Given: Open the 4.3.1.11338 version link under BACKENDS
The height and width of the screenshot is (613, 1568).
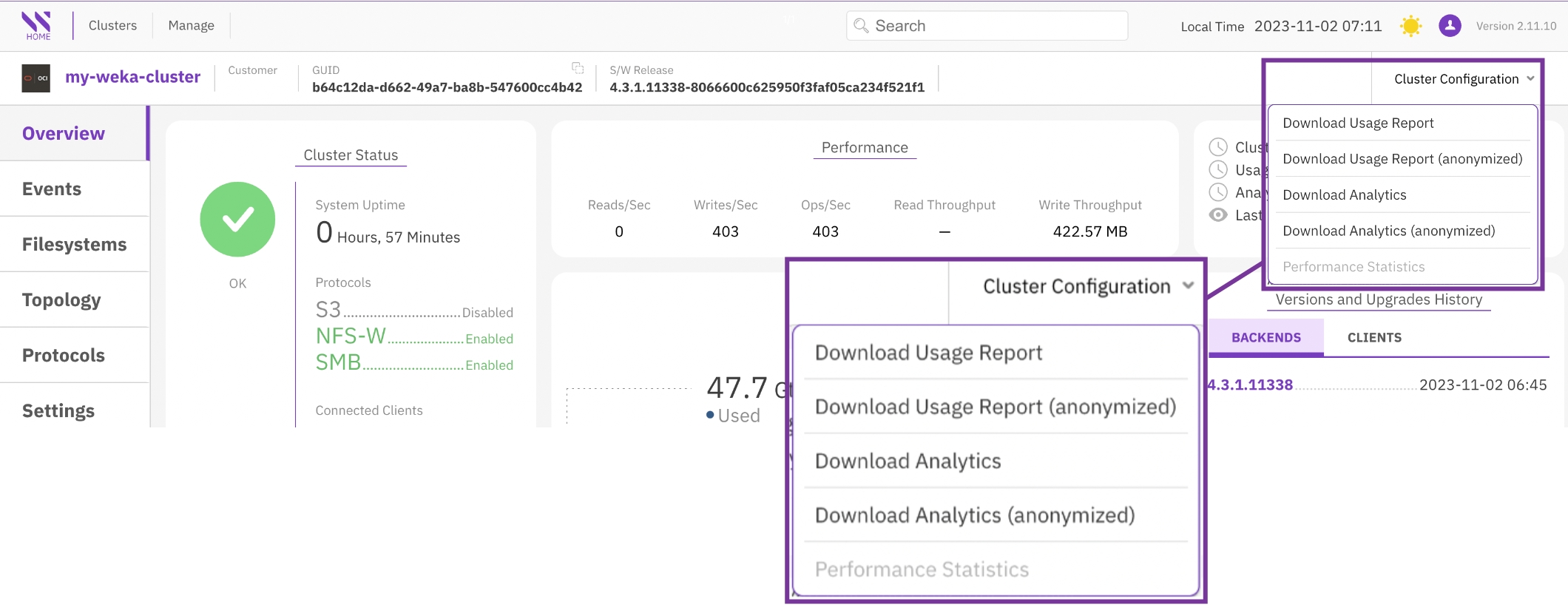Looking at the screenshot, I should click(1250, 385).
